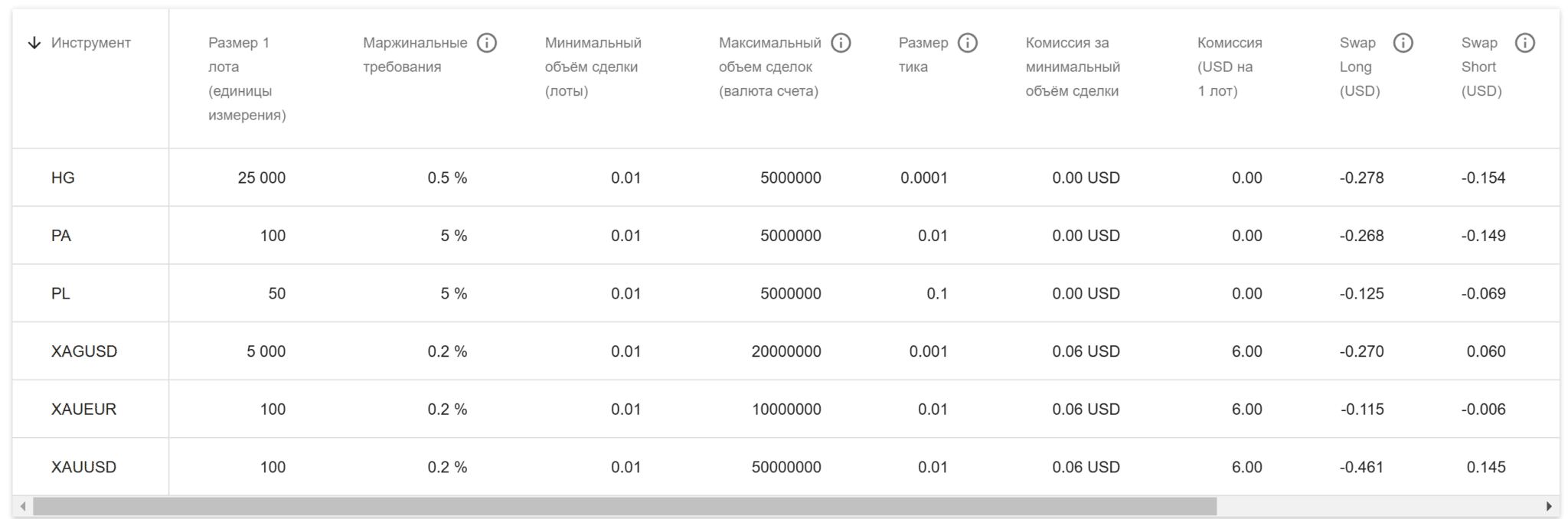The height and width of the screenshot is (519, 1568).
Task: Click Минимальный объём сделки (лоты) column header
Action: (593, 67)
